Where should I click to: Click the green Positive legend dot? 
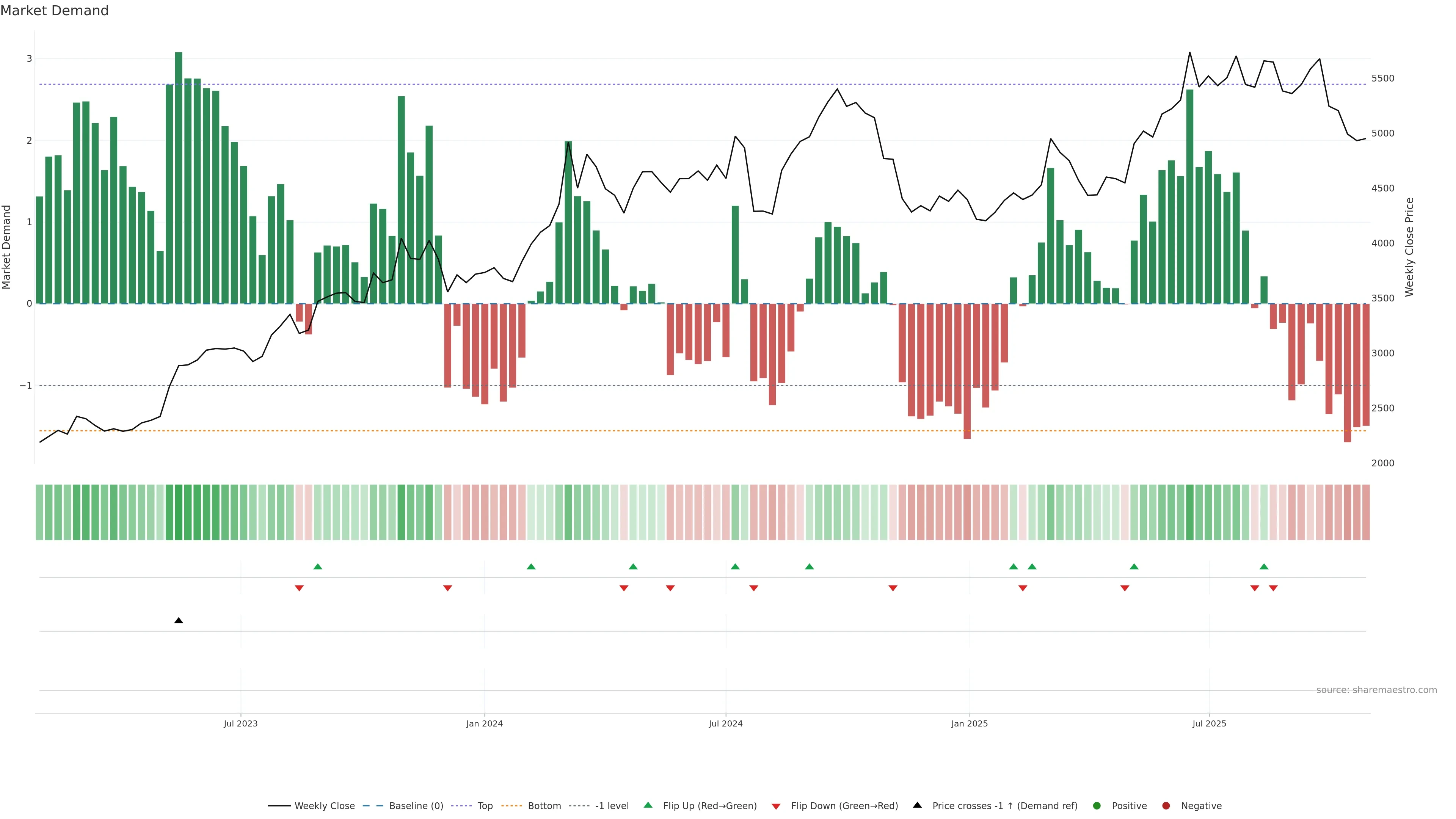[x=1097, y=805]
